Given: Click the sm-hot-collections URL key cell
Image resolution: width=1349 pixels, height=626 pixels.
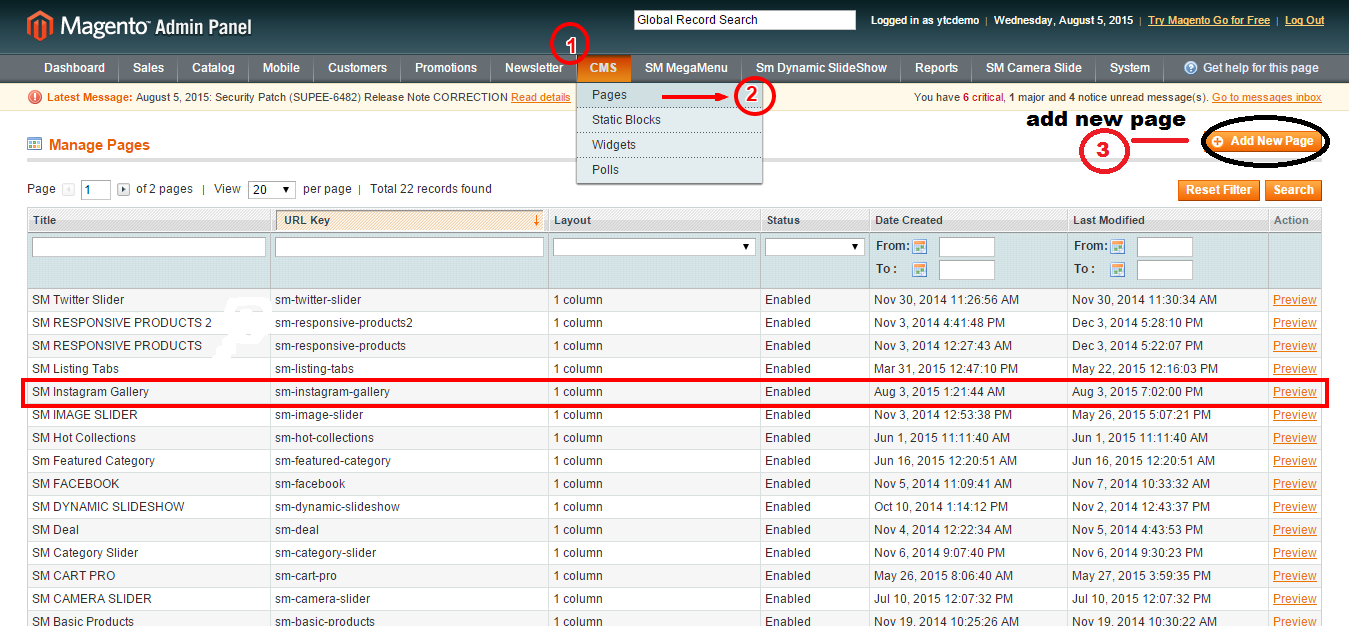Looking at the screenshot, I should (x=410, y=438).
